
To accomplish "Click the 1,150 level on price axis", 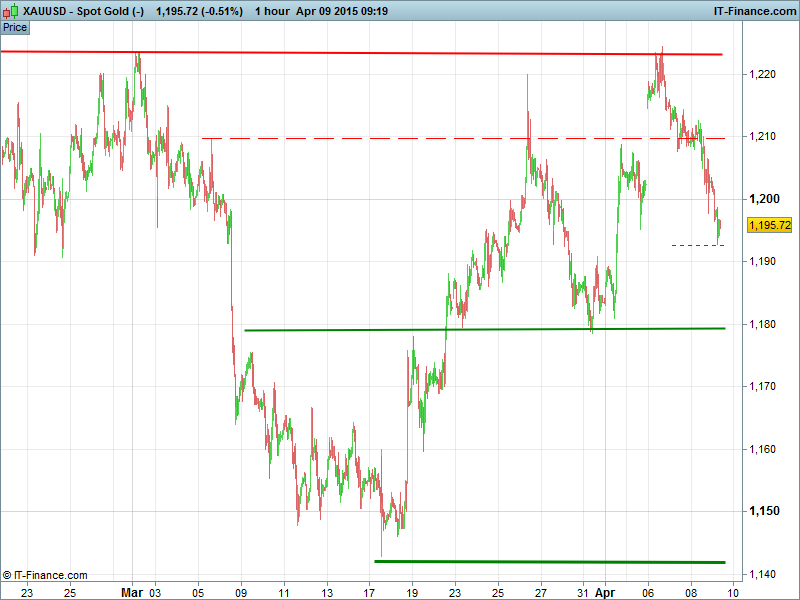I will (762, 512).
